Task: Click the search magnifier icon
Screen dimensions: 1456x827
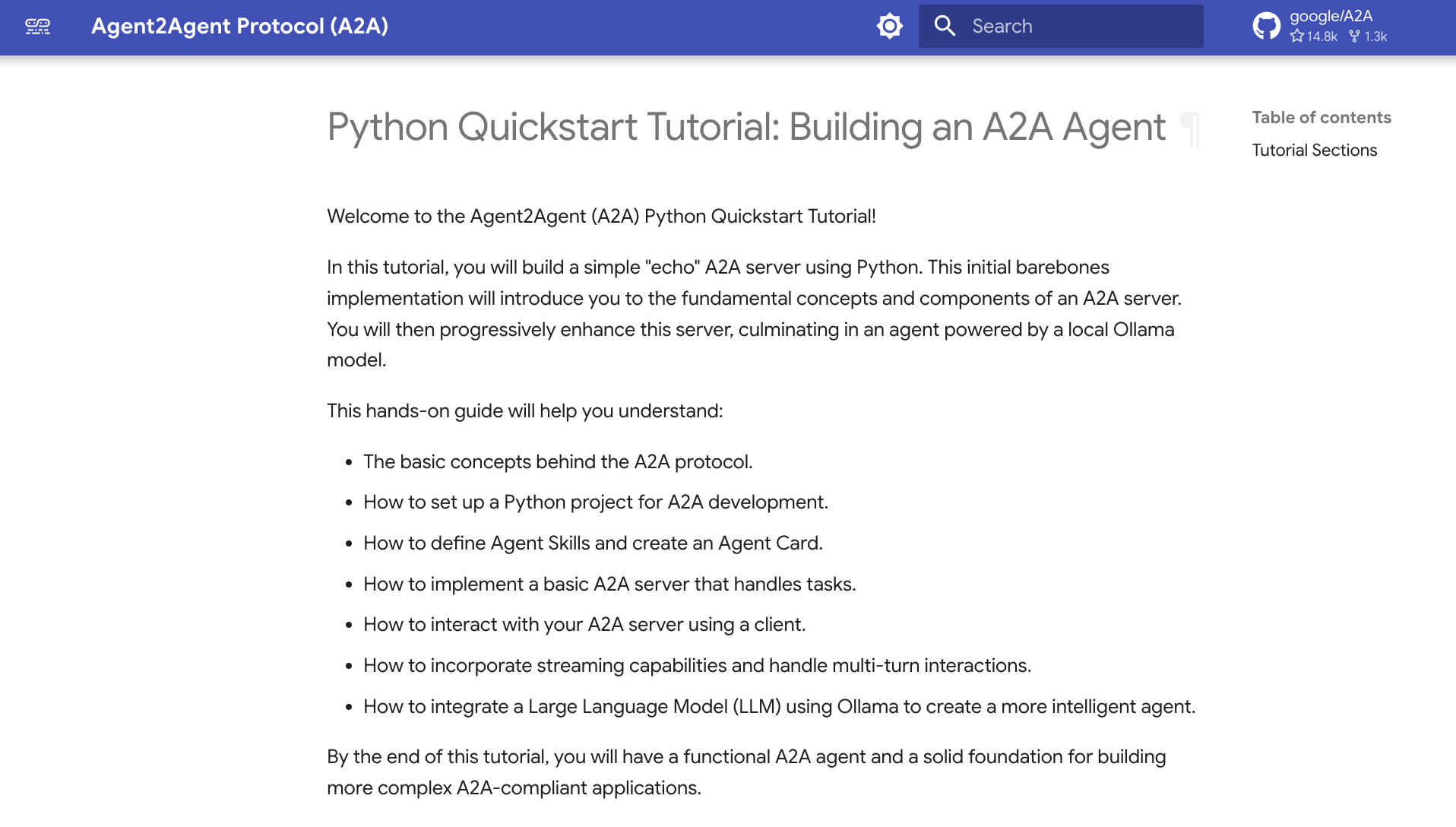Action: coord(945,25)
